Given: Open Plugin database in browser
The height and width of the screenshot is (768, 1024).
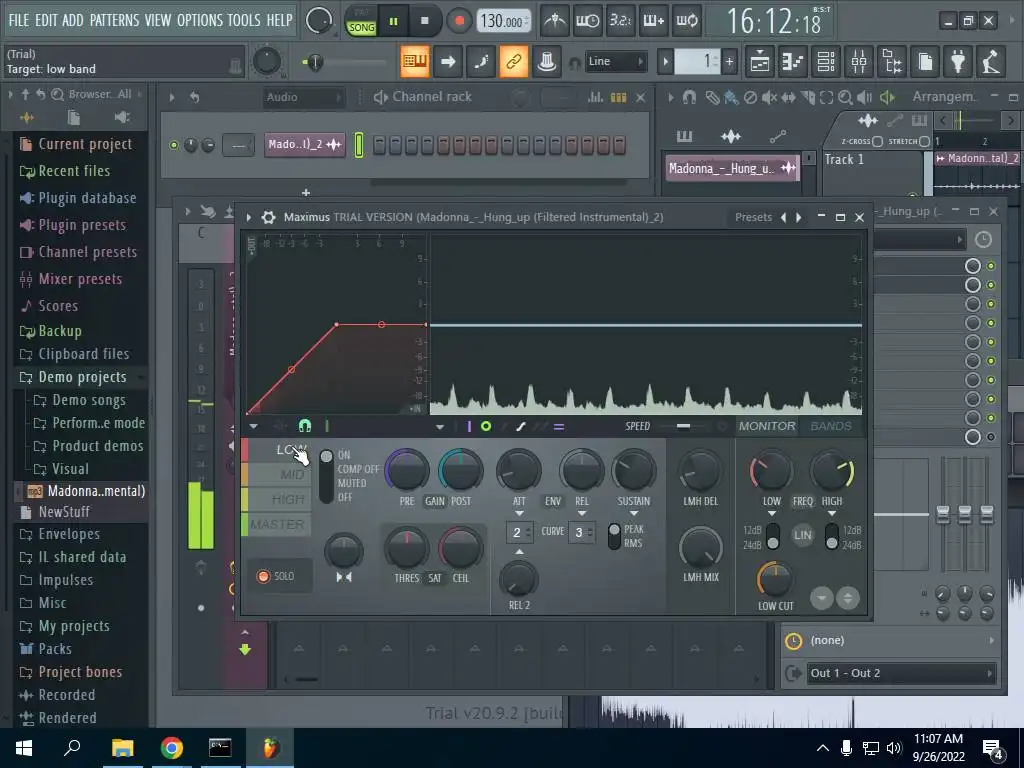Looking at the screenshot, I should tap(87, 198).
